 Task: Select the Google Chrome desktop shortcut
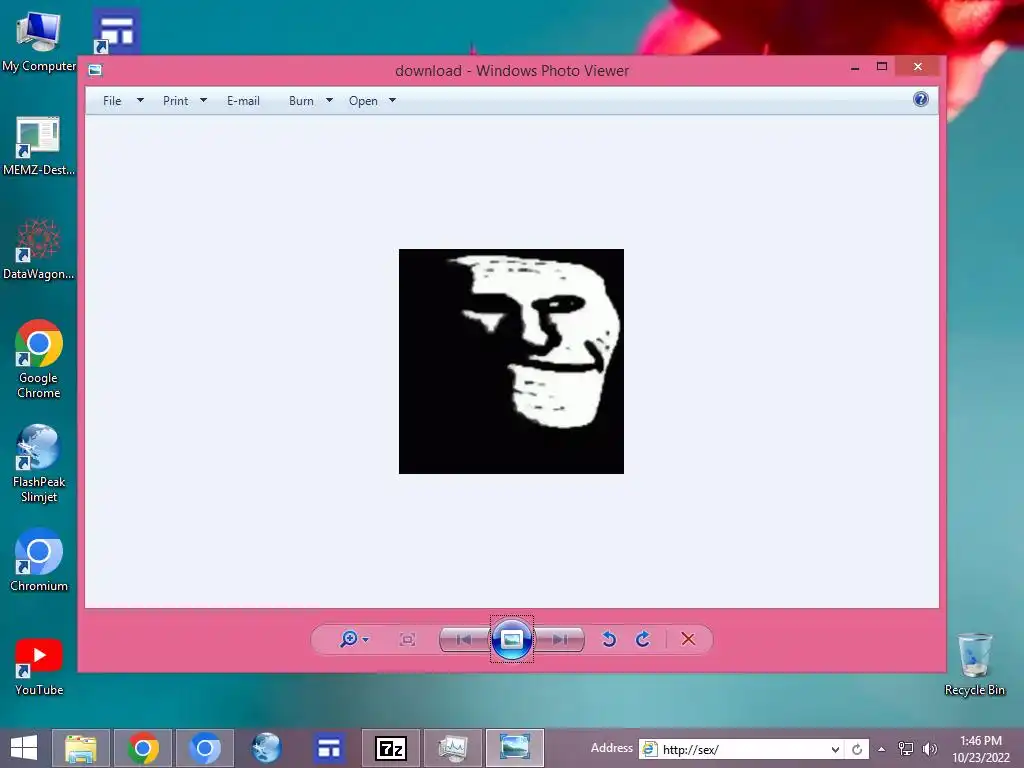39,359
